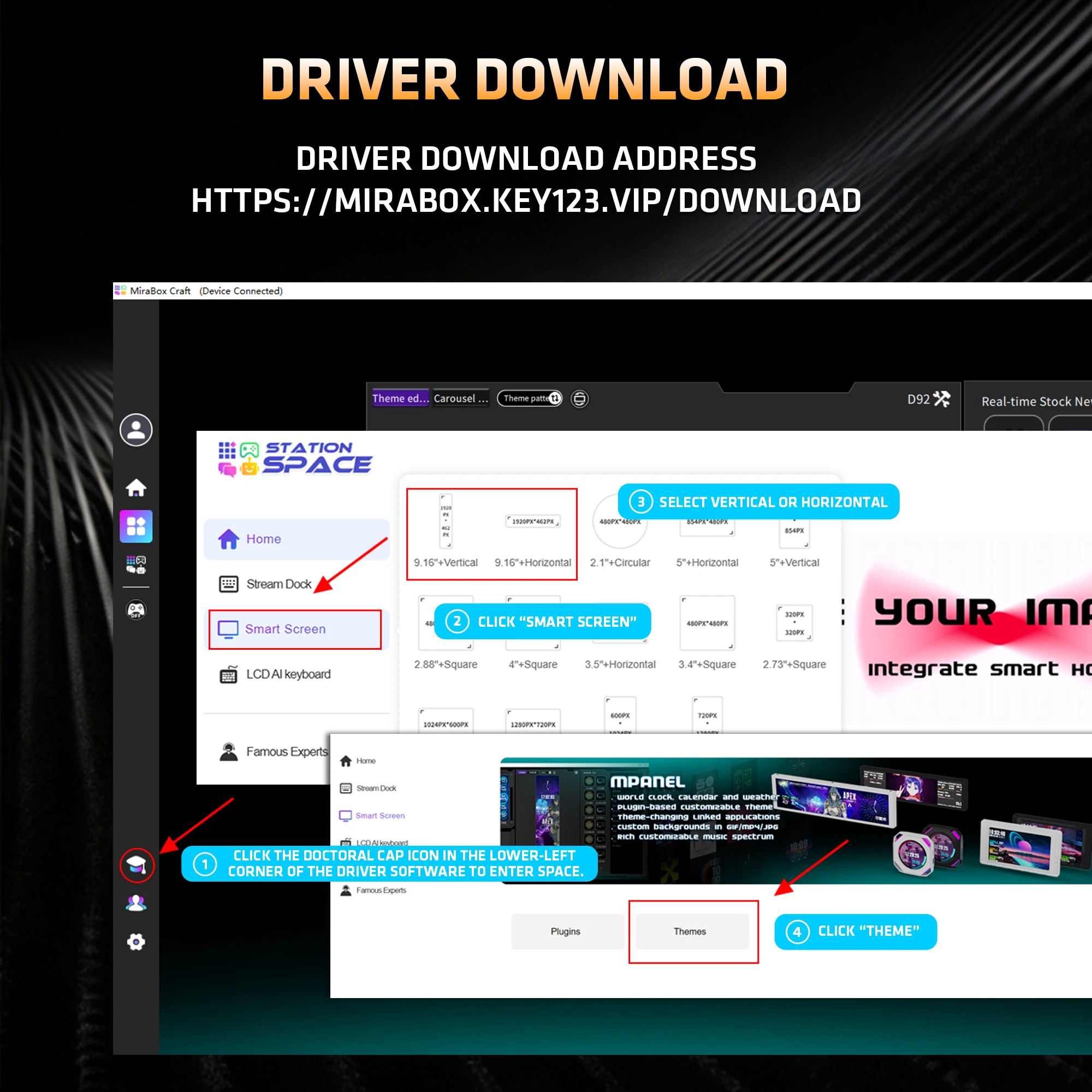Click the doctoral cap icon to enter Space
The image size is (1092, 1092).
[136, 865]
